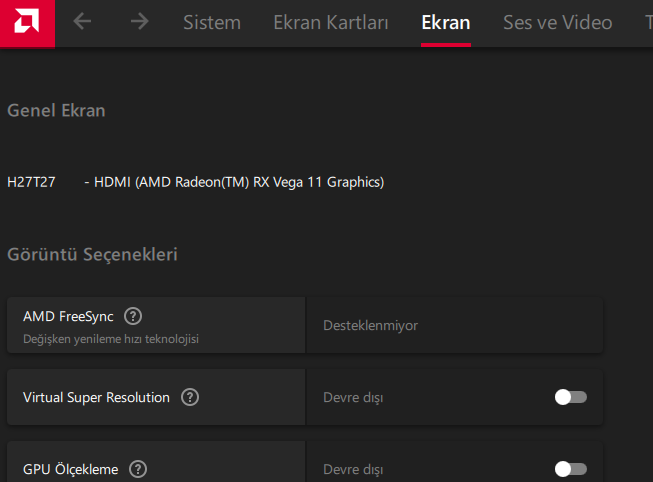Screen dimensions: 653x482
Task: Click Değişken yenileme hızı teknolojisi description
Action: tap(111, 339)
